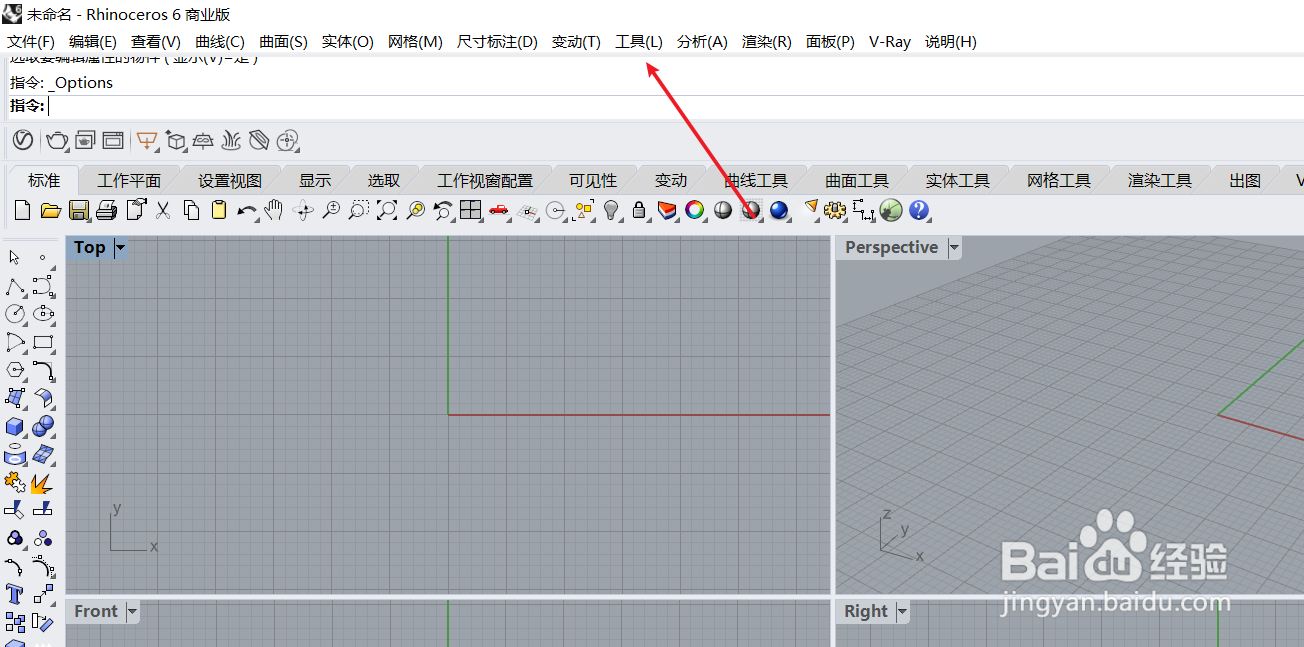The height and width of the screenshot is (647, 1304).
Task: Click the puzzle piece Join icon
Action: pyautogui.click(x=14, y=483)
